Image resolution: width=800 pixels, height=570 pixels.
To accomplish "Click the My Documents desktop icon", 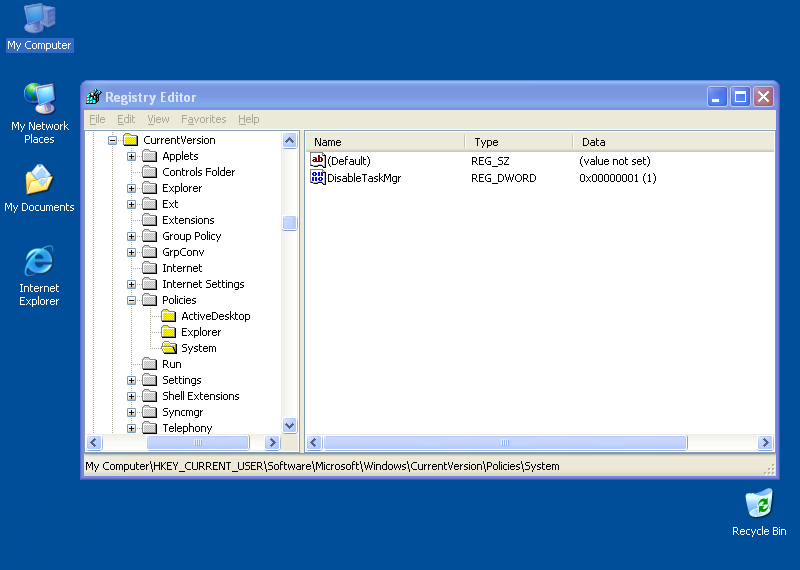I will 39,181.
